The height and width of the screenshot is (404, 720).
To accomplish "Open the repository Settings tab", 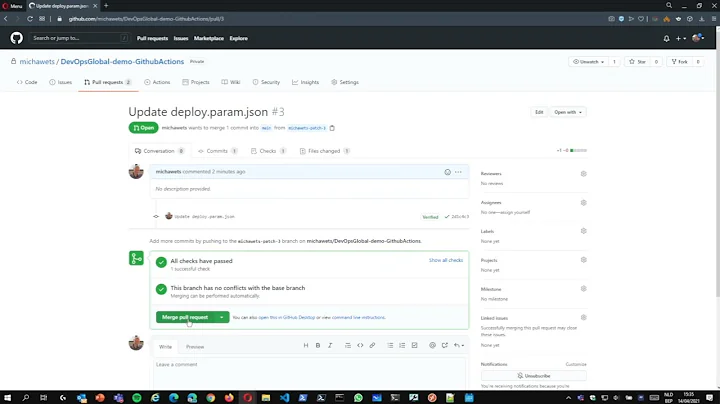I will 345,82.
